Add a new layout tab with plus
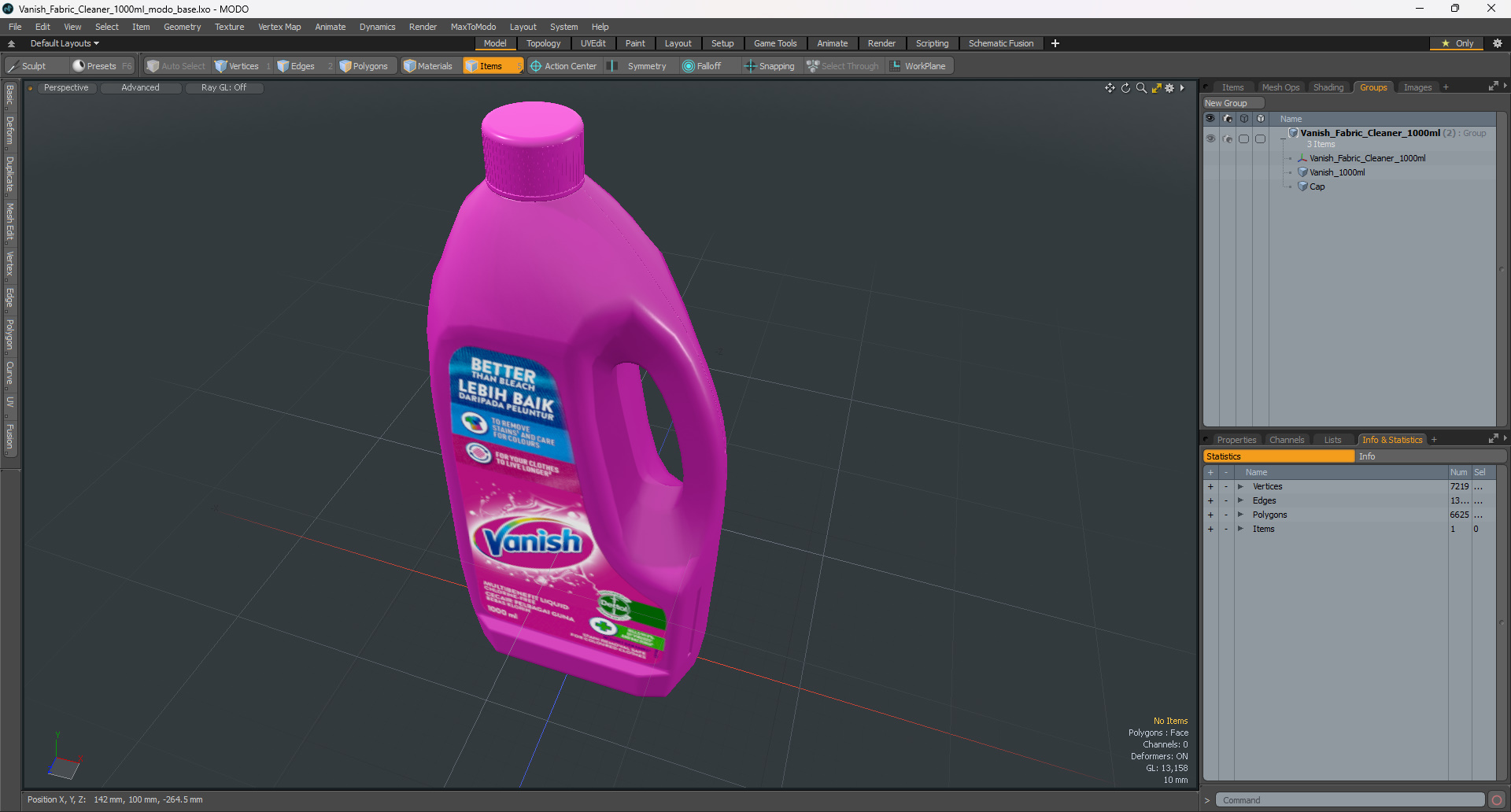 coord(1055,43)
